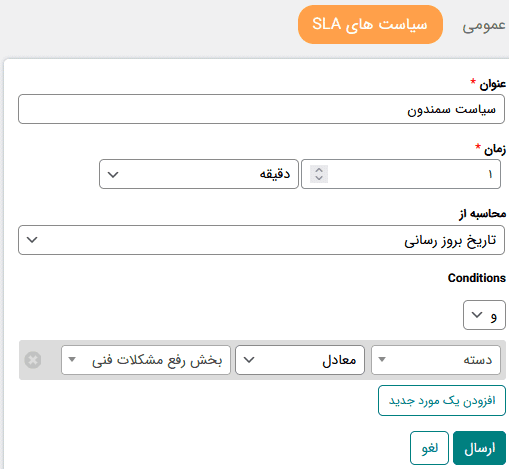Click the Conditions section label
This screenshot has width=510, height=469.
(477, 278)
